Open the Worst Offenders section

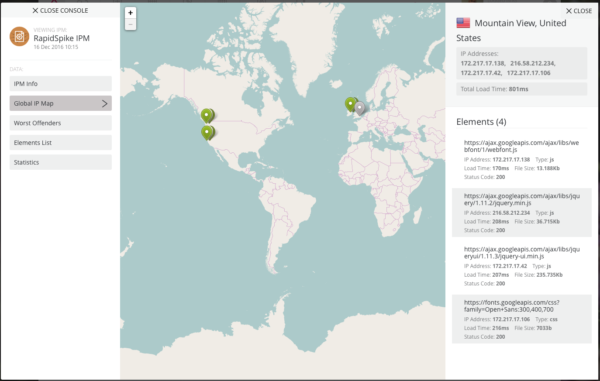pyautogui.click(x=60, y=123)
